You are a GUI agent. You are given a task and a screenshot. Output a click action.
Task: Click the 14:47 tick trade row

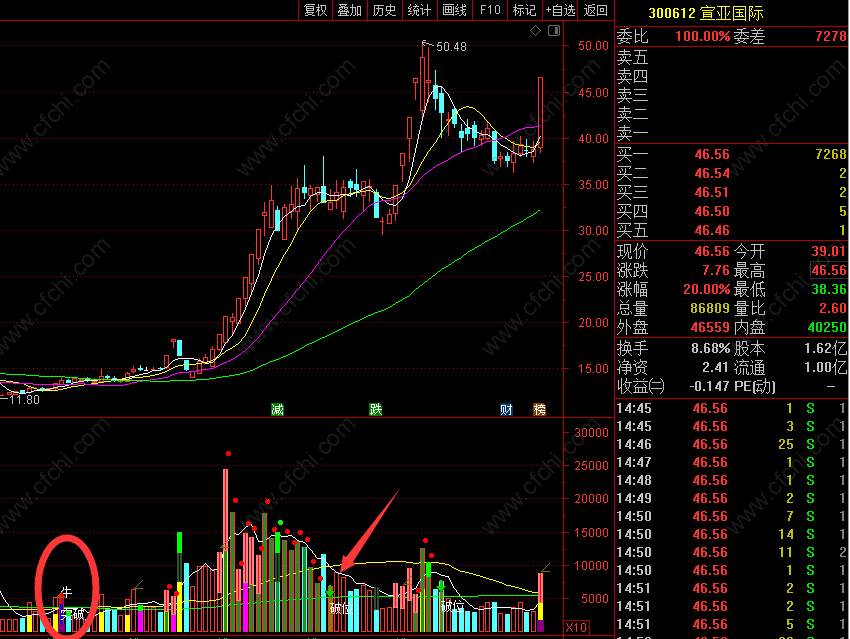732,462
